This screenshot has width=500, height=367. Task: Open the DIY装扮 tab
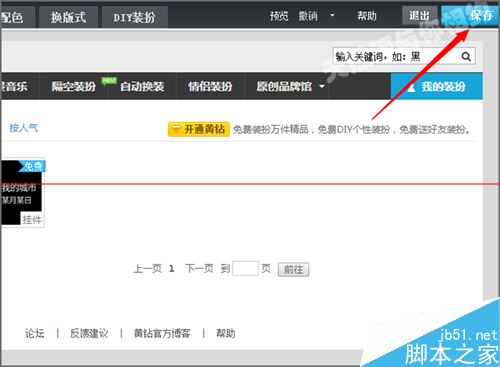click(134, 17)
